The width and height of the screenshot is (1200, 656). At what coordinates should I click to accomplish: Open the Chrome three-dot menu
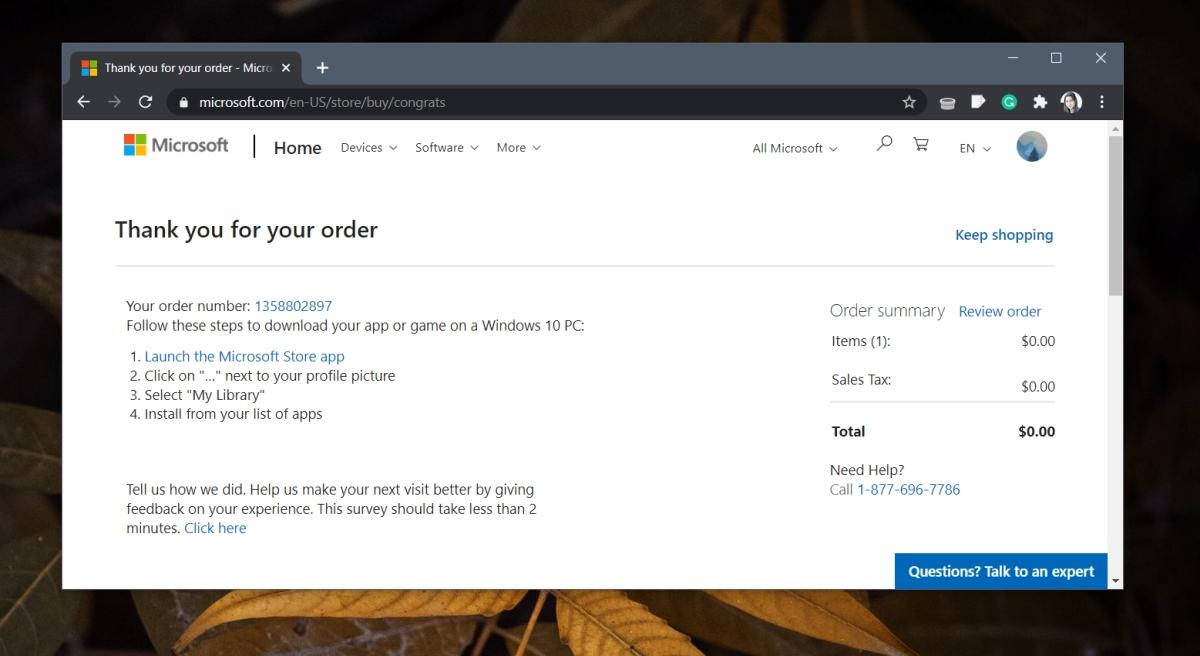[1102, 102]
